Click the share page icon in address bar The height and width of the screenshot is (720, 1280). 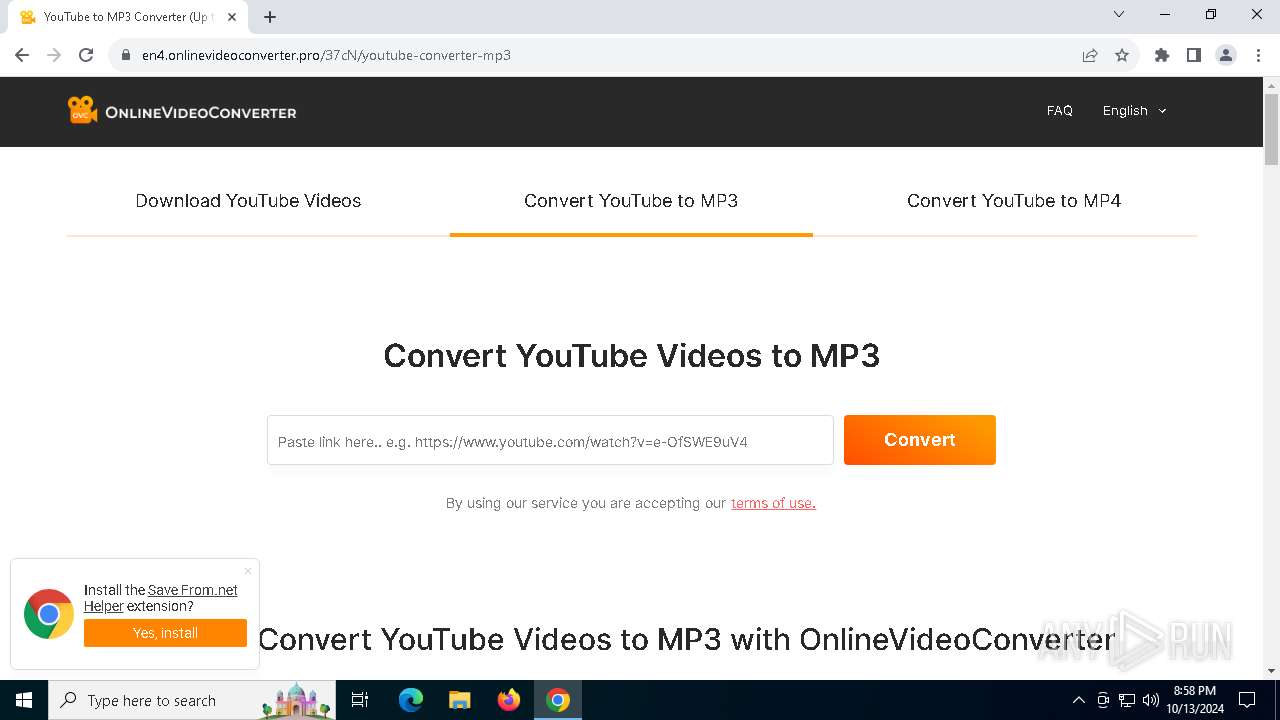pos(1090,55)
